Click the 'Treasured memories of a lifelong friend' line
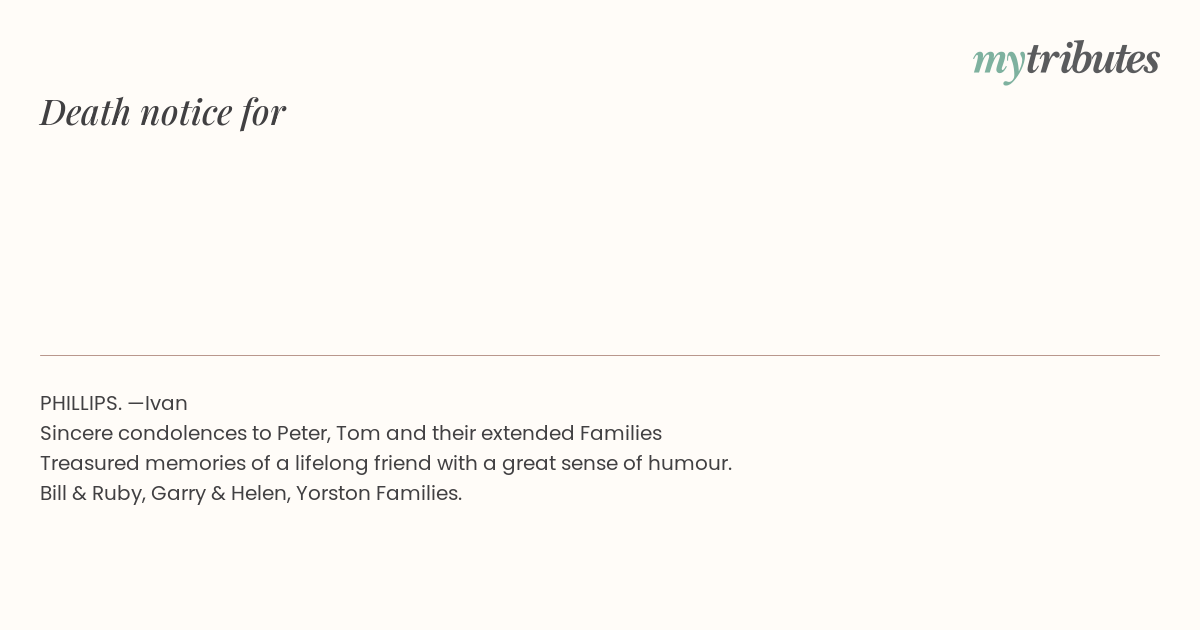The image size is (1200, 630). pos(386,463)
